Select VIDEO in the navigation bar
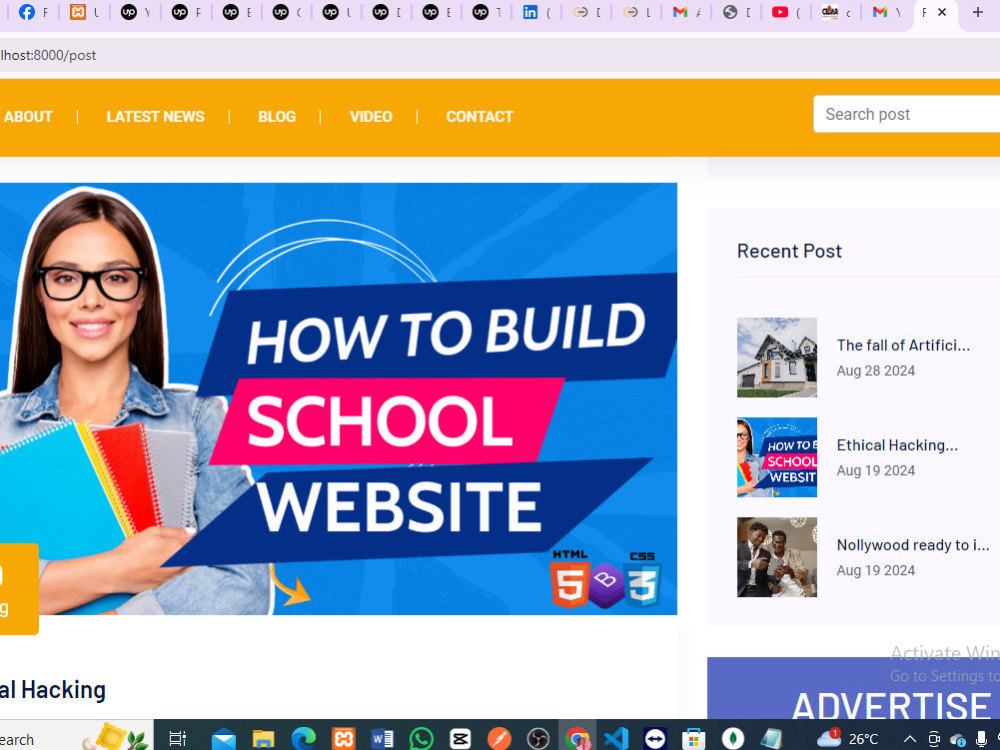The width and height of the screenshot is (1000, 750). pos(371,117)
